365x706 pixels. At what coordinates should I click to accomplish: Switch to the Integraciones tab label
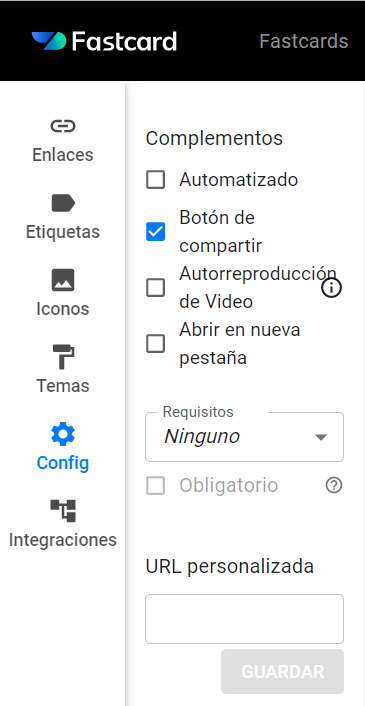tap(63, 540)
